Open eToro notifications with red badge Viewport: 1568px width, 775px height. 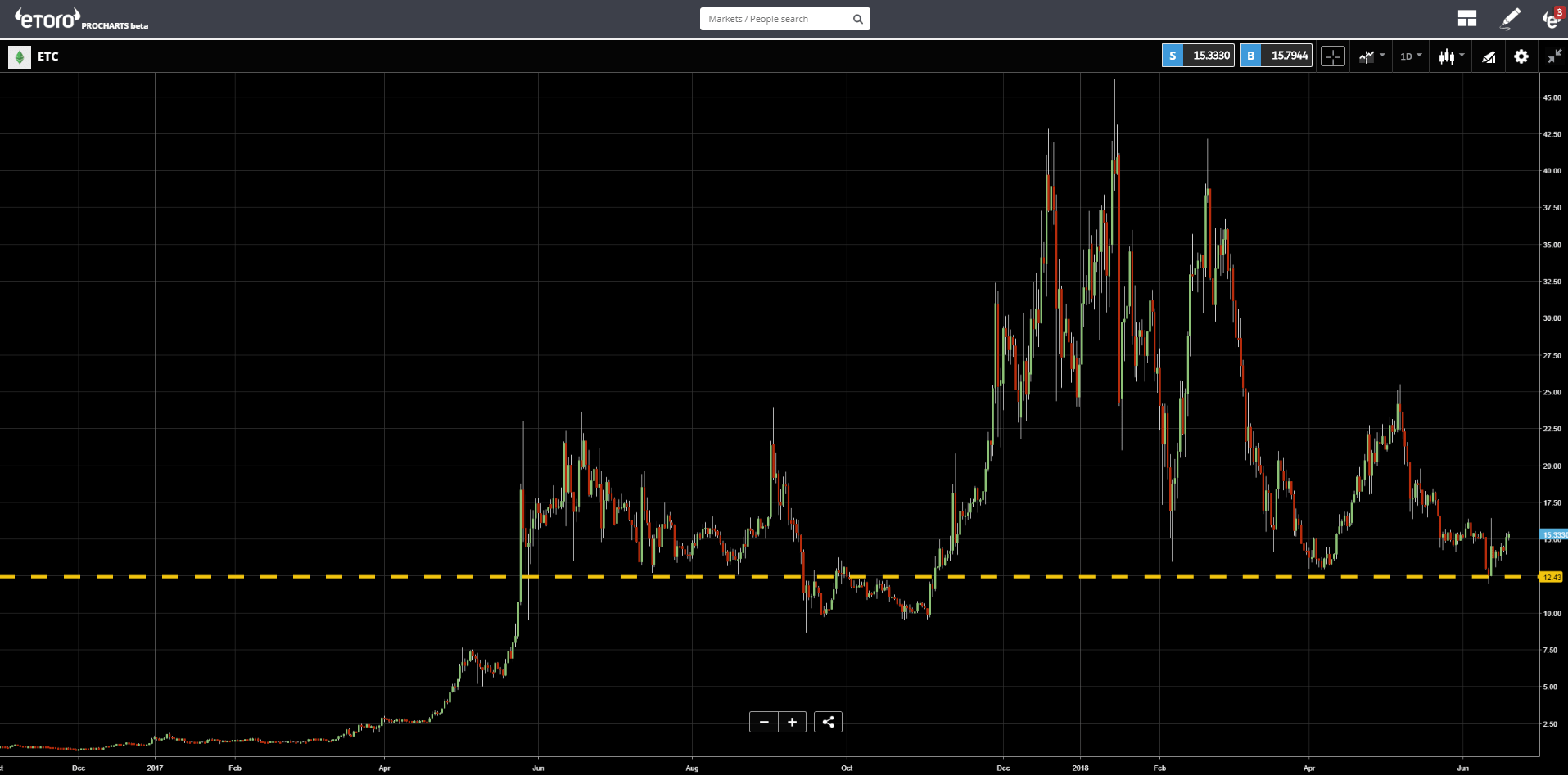pyautogui.click(x=1552, y=18)
